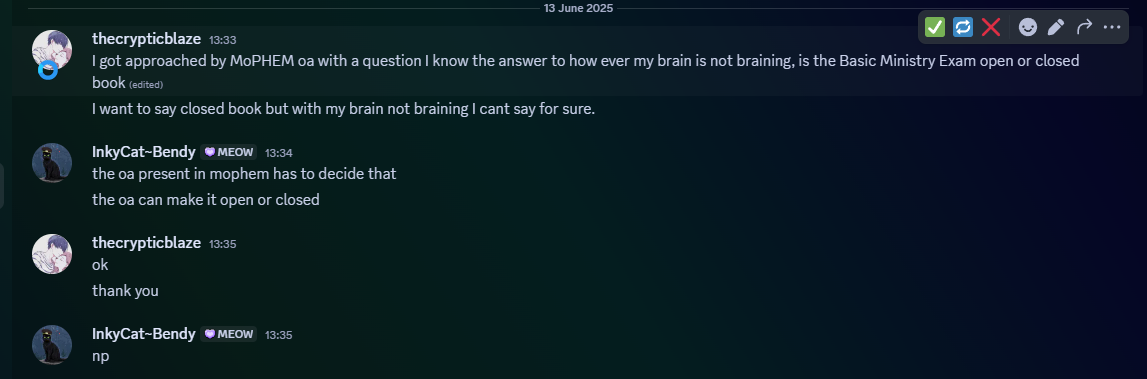Add the blue repeat arrows reaction
This screenshot has width=1147, height=379.
tap(963, 27)
